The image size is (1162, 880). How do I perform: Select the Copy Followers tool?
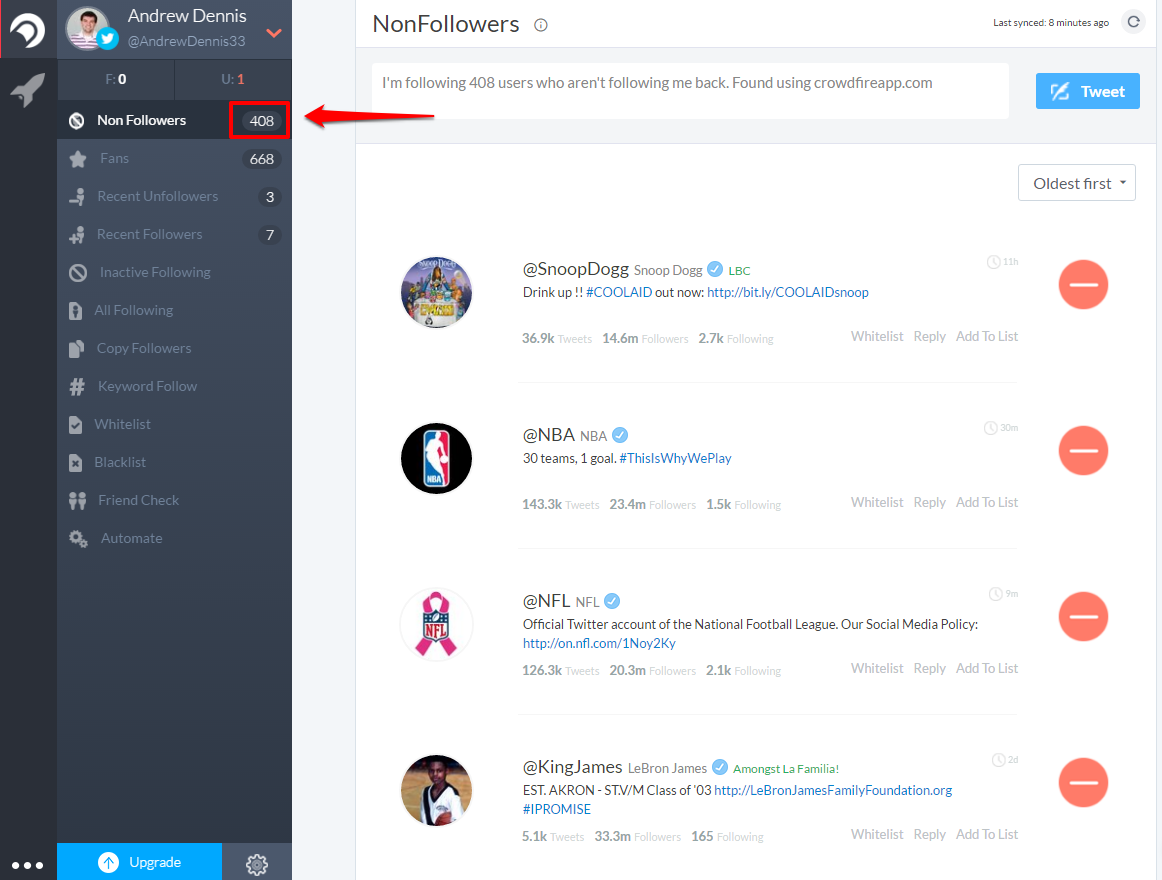click(146, 348)
